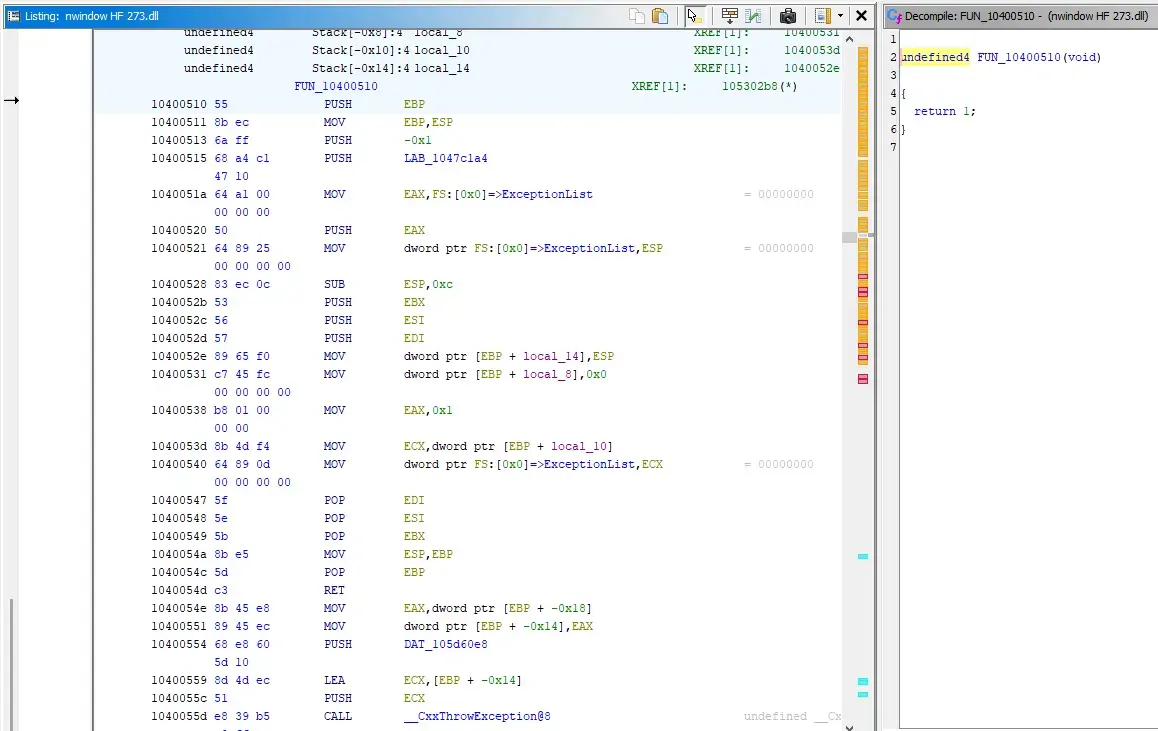Viewport: 1158px width, 731px height.
Task: Select ESP,EBP operand at 1040054a
Action: pos(428,554)
